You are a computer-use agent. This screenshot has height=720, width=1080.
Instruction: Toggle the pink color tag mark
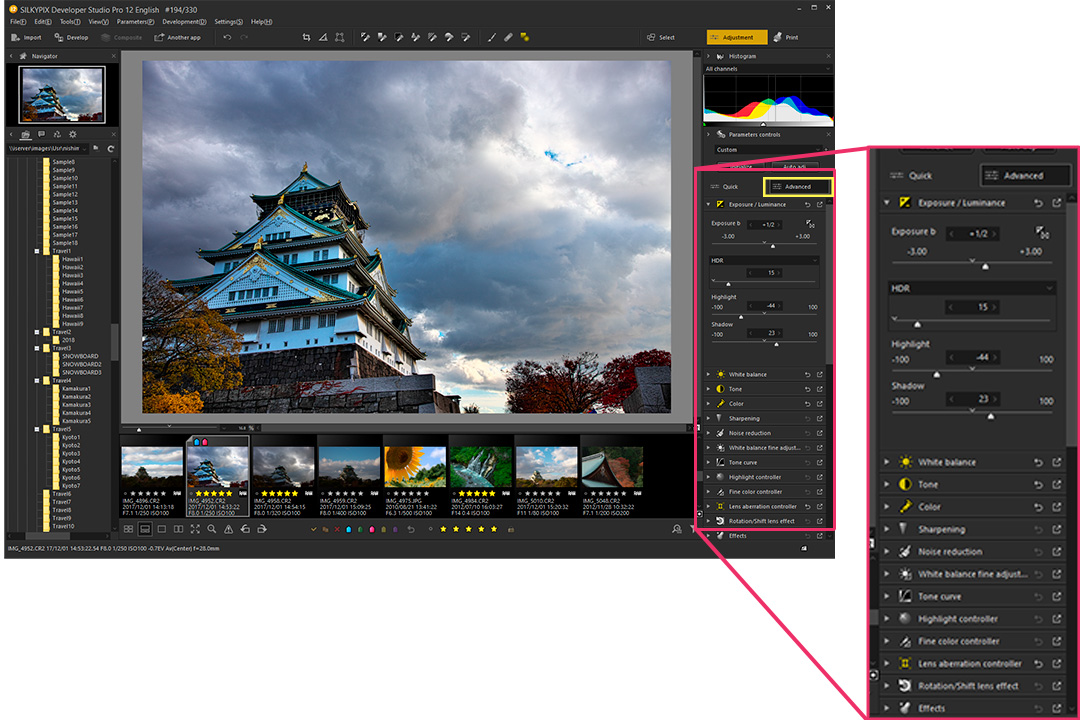(x=372, y=529)
